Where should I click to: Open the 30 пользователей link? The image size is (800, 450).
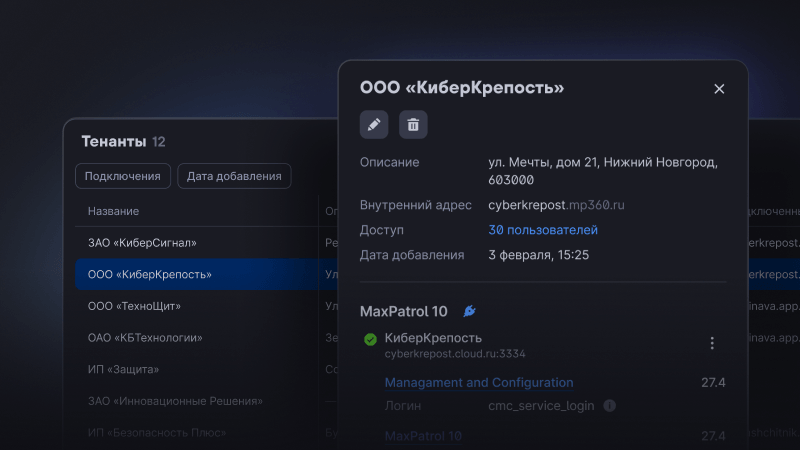coord(543,230)
